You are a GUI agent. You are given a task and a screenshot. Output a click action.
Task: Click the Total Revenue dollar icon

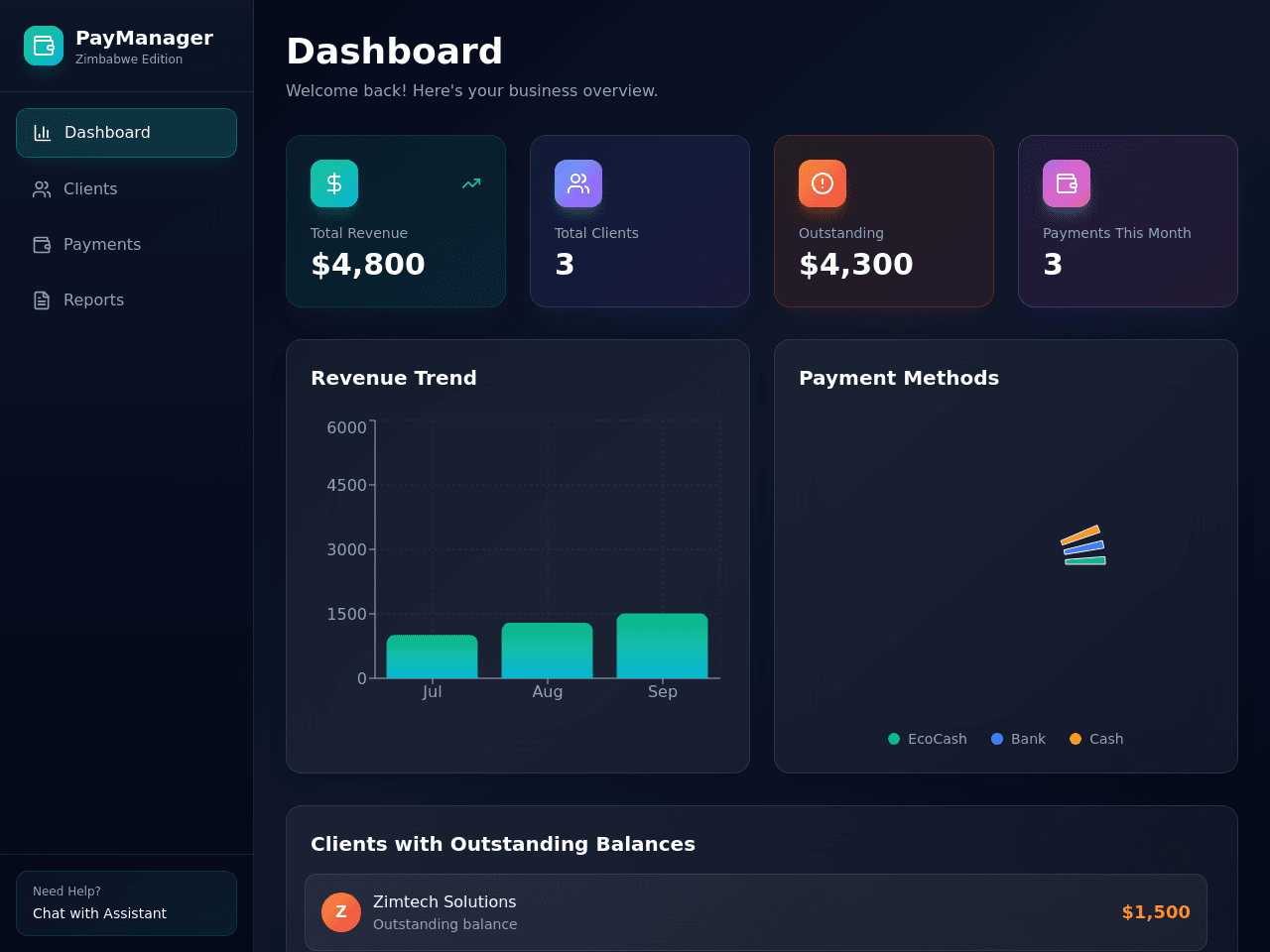(334, 183)
